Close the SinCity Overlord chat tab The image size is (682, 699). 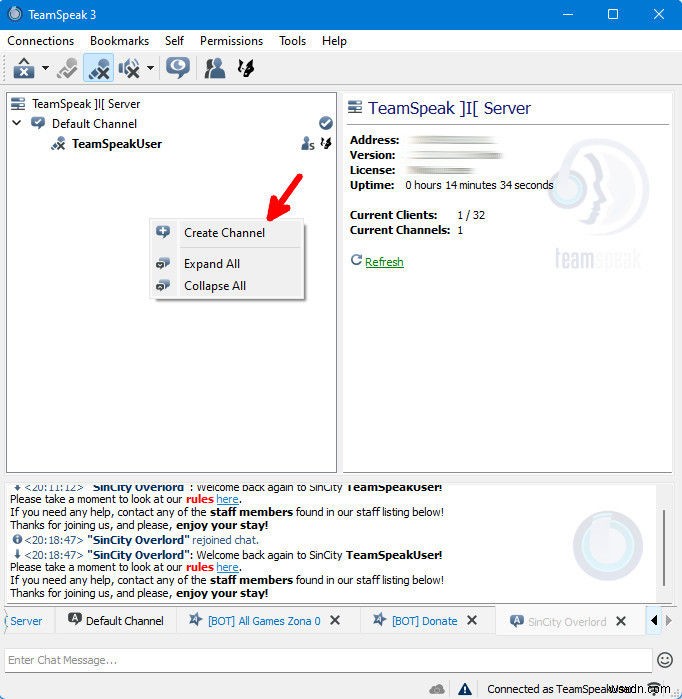click(621, 621)
